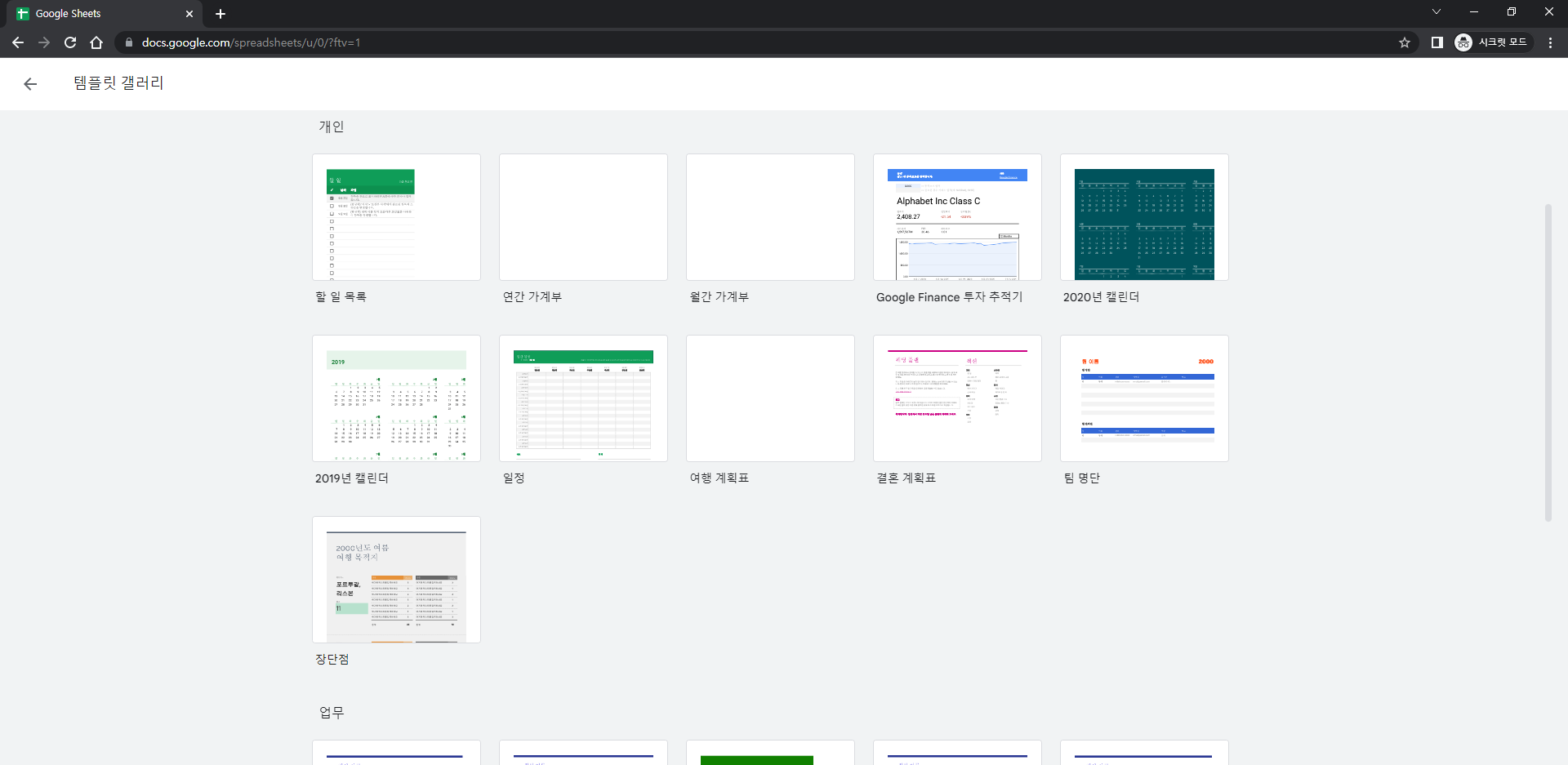Open the 일정 template thumbnail
The image size is (1568, 765).
pyautogui.click(x=583, y=398)
